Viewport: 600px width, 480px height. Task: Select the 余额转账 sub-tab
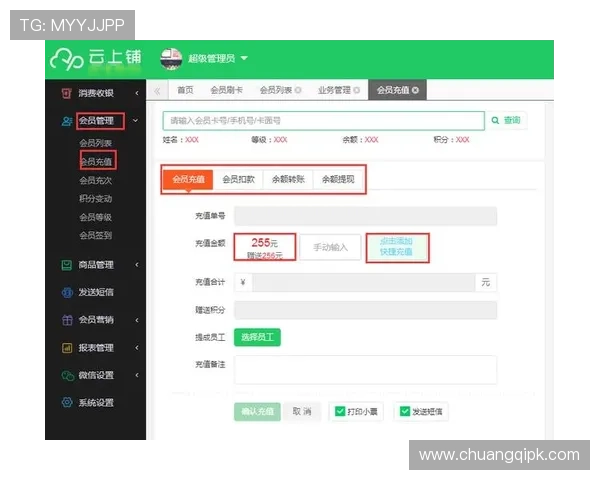(288, 179)
